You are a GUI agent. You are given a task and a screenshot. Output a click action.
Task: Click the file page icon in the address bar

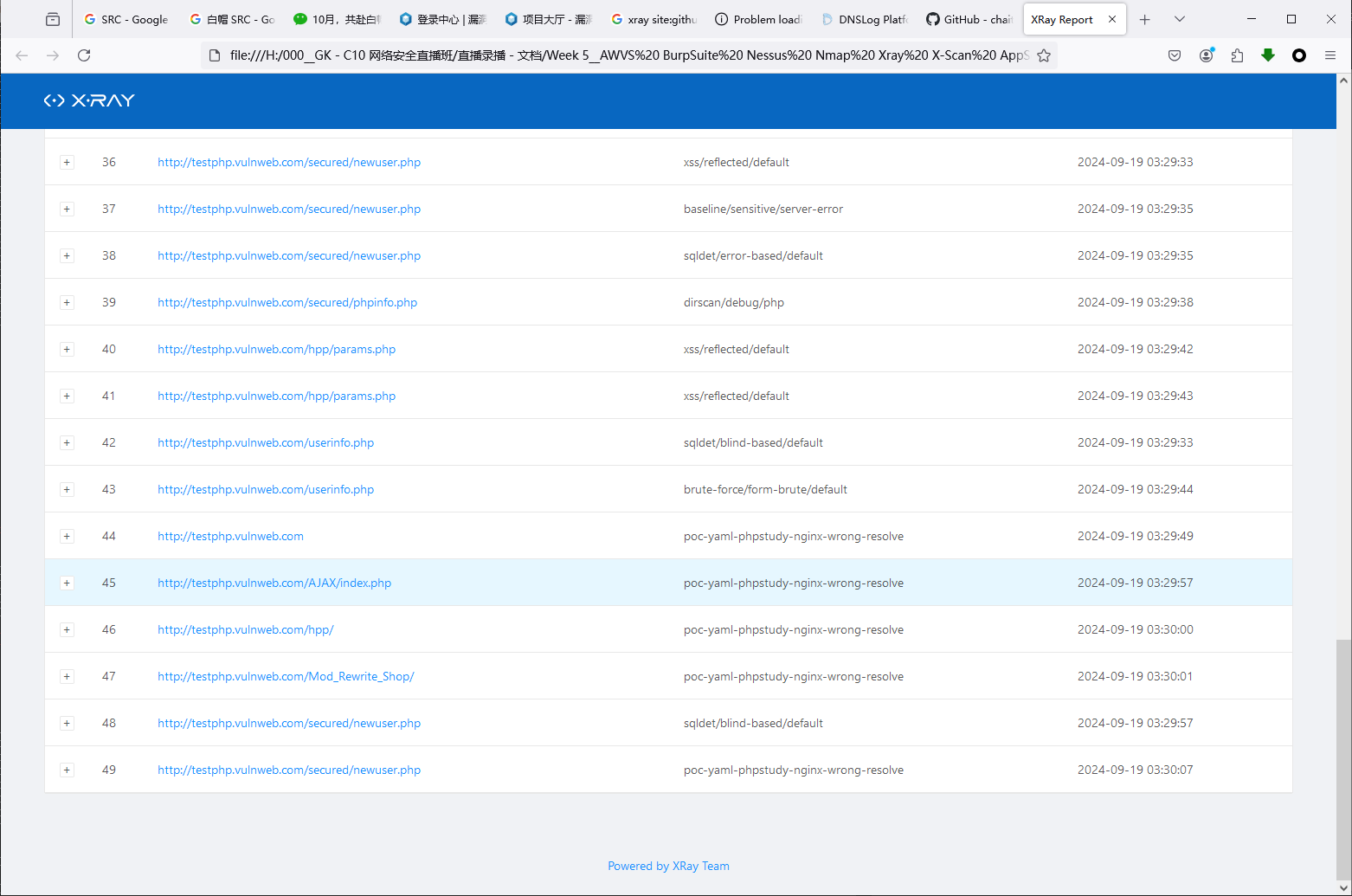point(215,55)
